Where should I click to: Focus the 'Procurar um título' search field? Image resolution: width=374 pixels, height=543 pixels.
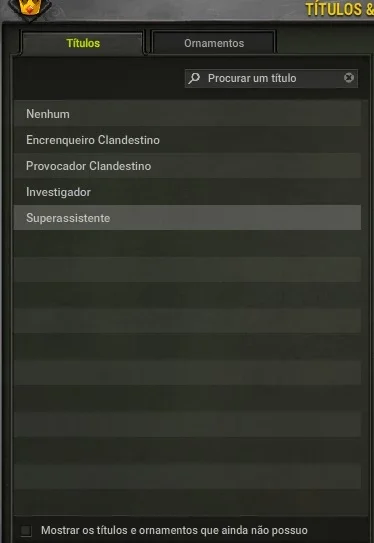[x=271, y=78]
